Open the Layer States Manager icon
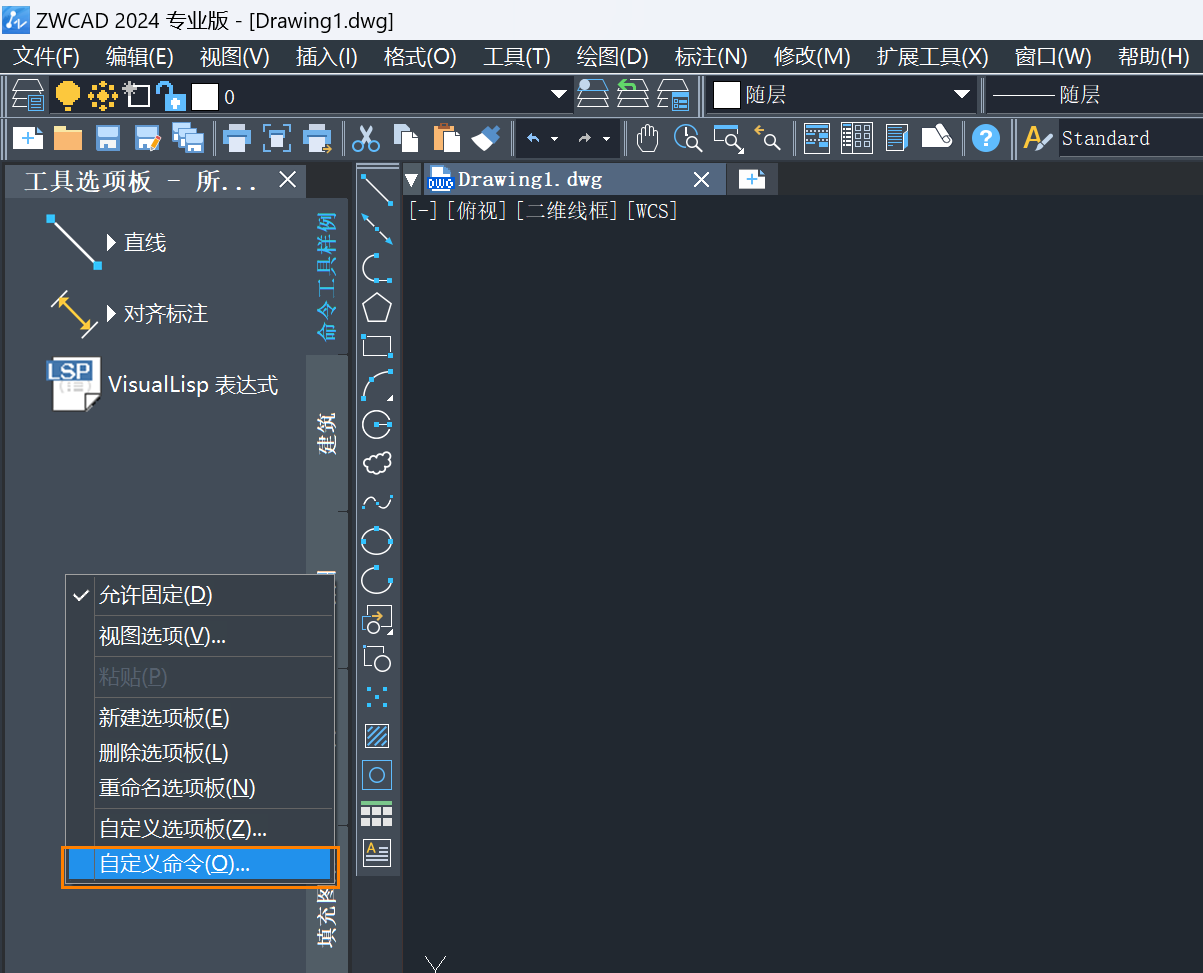The width and height of the screenshot is (1203, 973). click(673, 95)
